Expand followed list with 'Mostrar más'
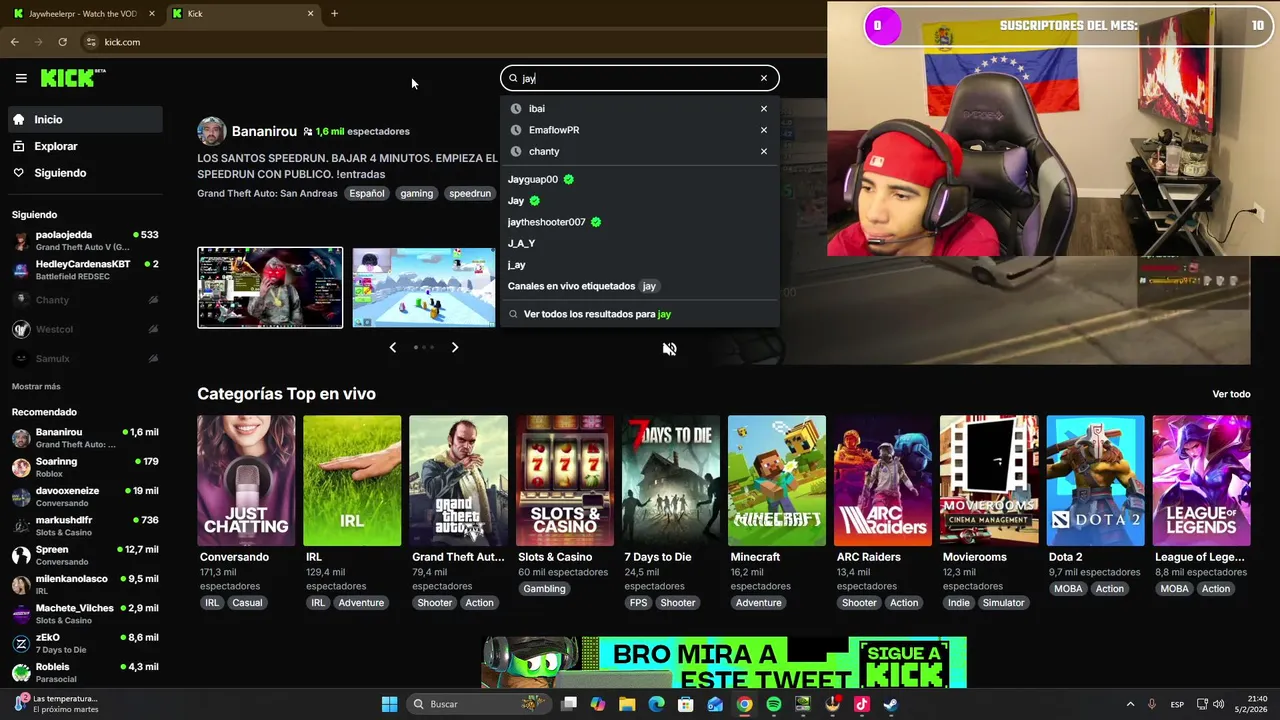Viewport: 1280px width, 720px height. tap(36, 387)
